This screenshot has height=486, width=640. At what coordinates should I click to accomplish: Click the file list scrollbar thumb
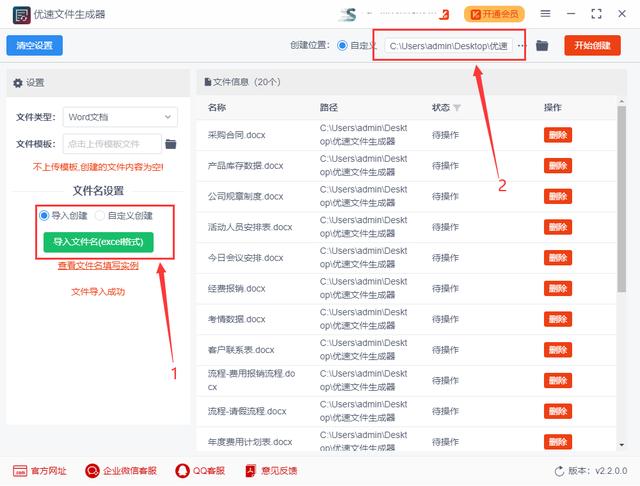pyautogui.click(x=622, y=199)
